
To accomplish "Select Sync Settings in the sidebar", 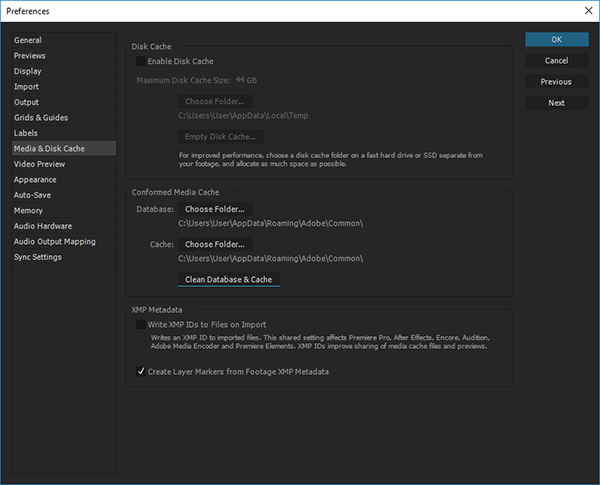I will click(x=38, y=257).
